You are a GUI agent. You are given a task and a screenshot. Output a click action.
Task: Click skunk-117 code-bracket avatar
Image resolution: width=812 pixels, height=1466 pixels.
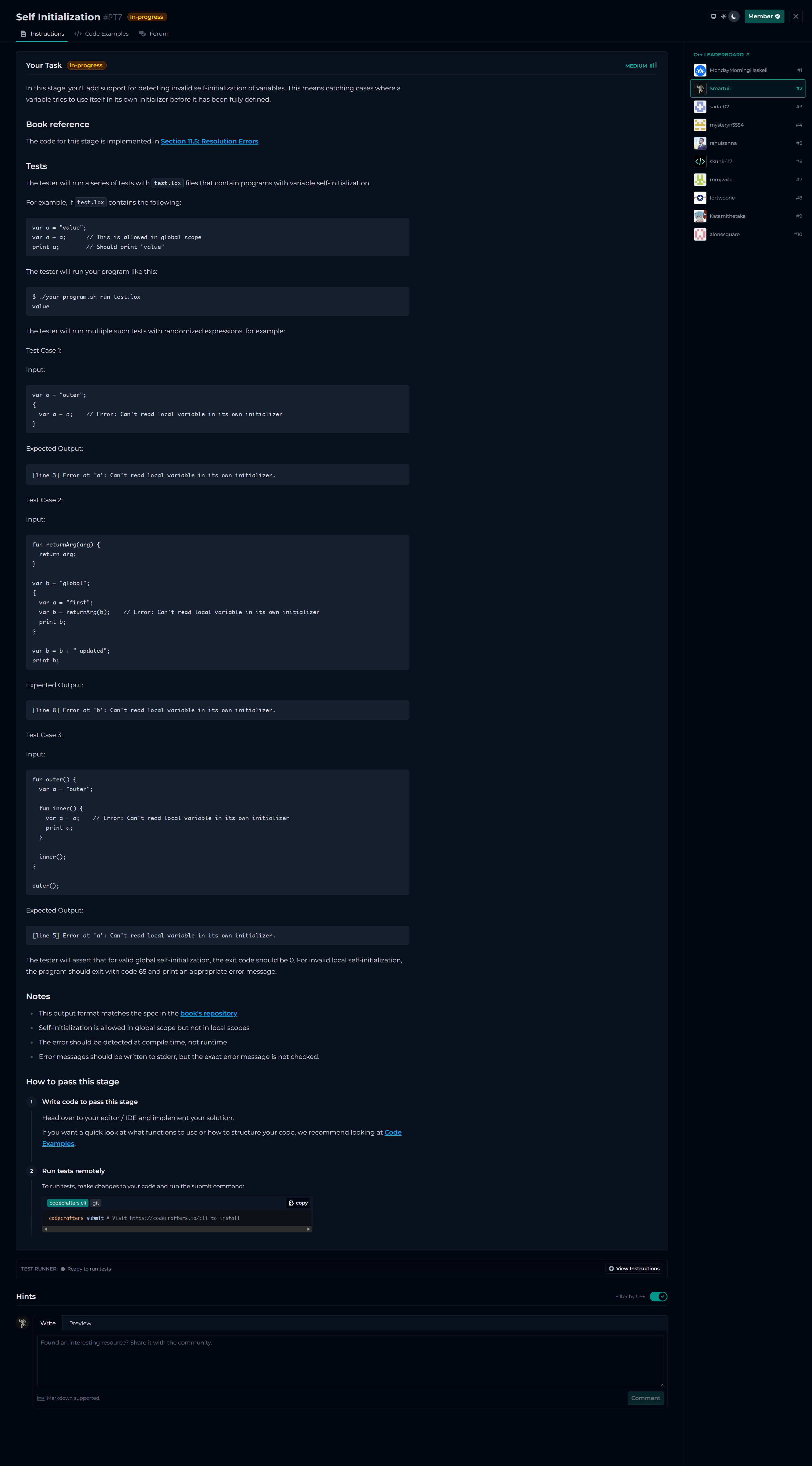(x=700, y=162)
